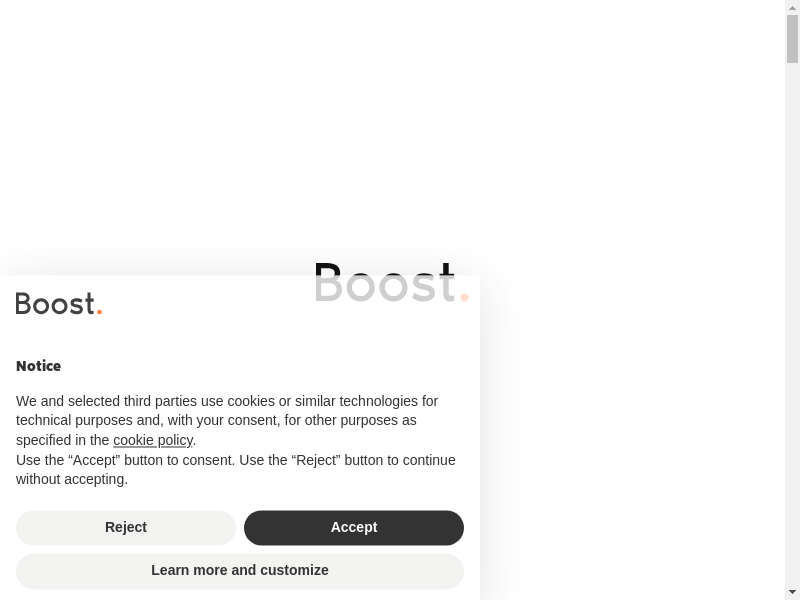The width and height of the screenshot is (800, 600).
Task: Click the quoted word “Reject” in the notice text
Action: 316,460
